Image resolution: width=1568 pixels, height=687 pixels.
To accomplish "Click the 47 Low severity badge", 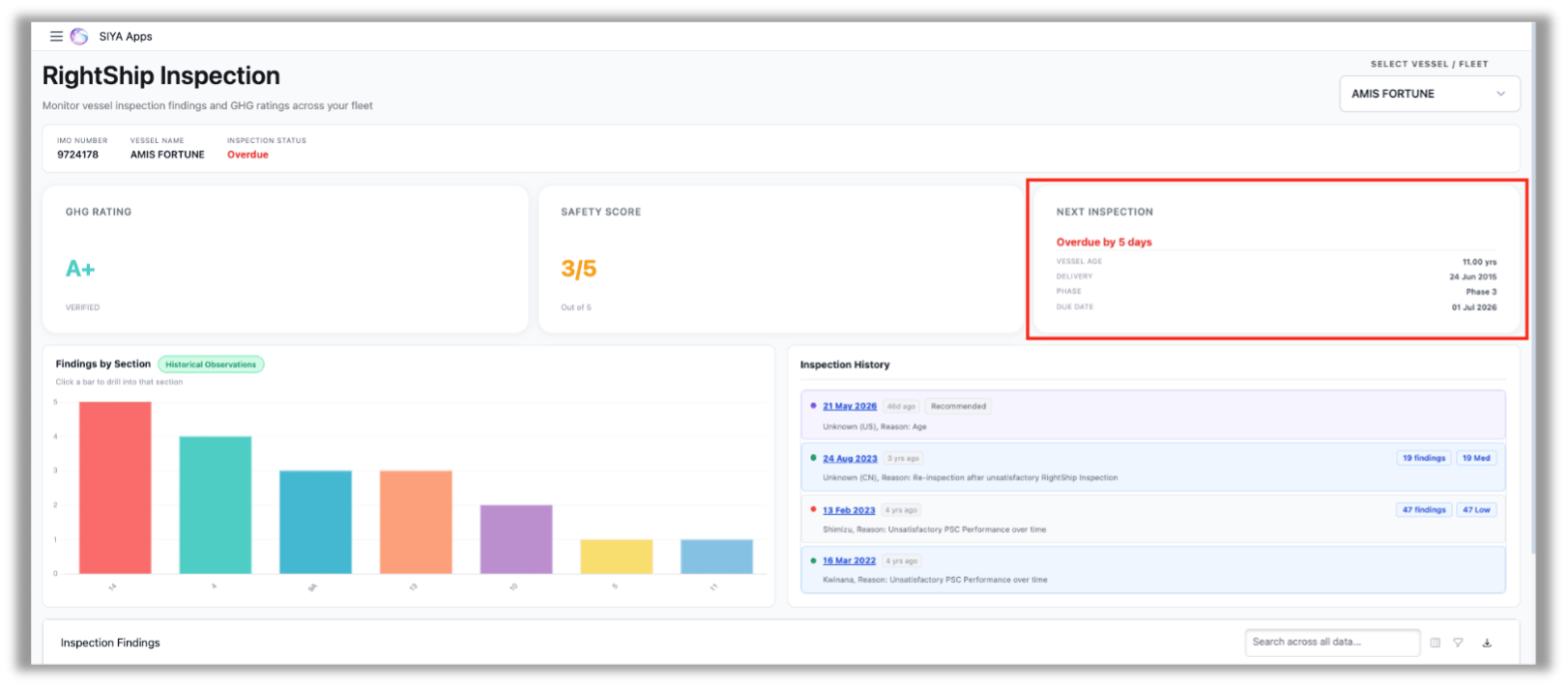I will point(1476,509).
